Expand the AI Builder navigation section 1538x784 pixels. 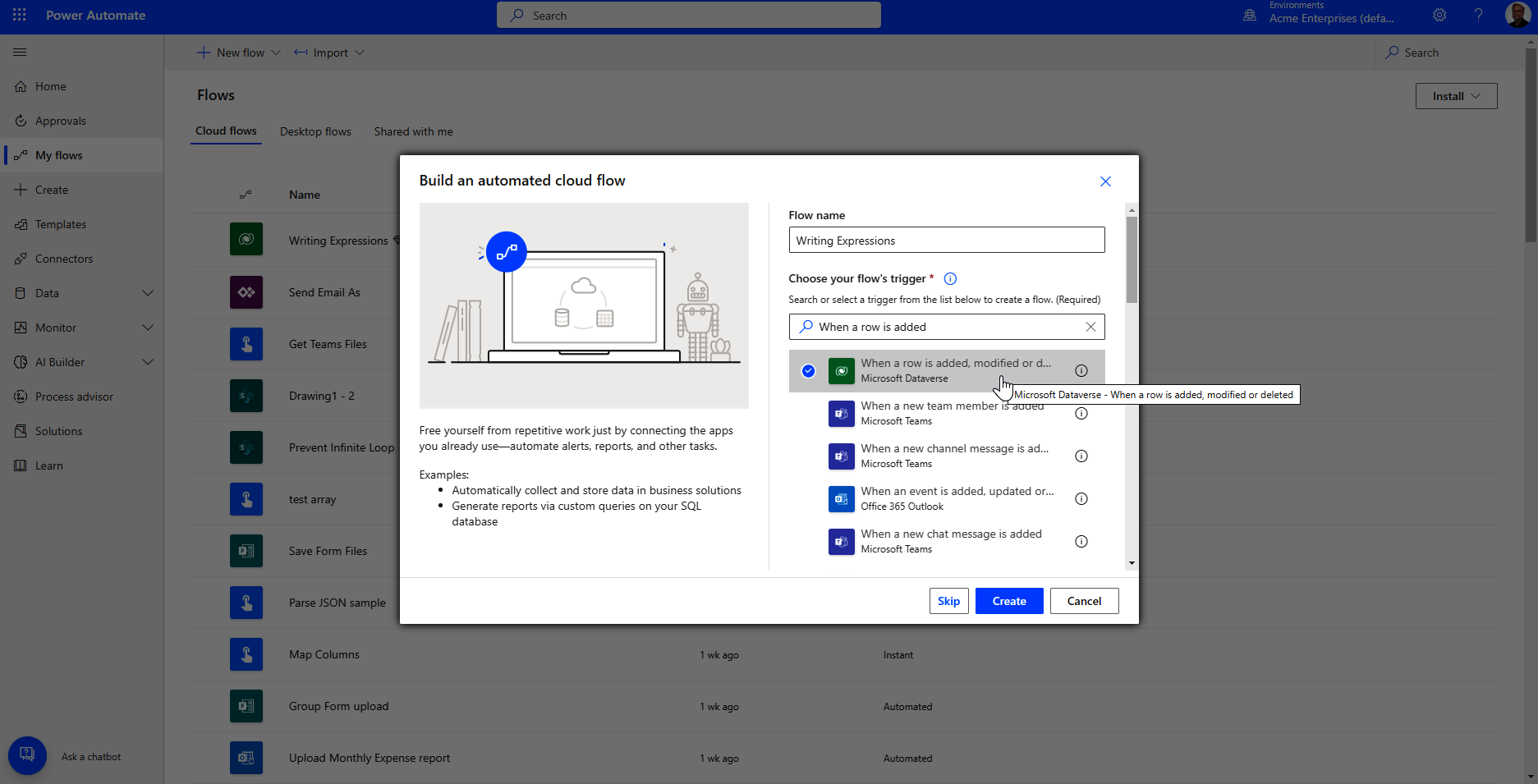tap(148, 362)
